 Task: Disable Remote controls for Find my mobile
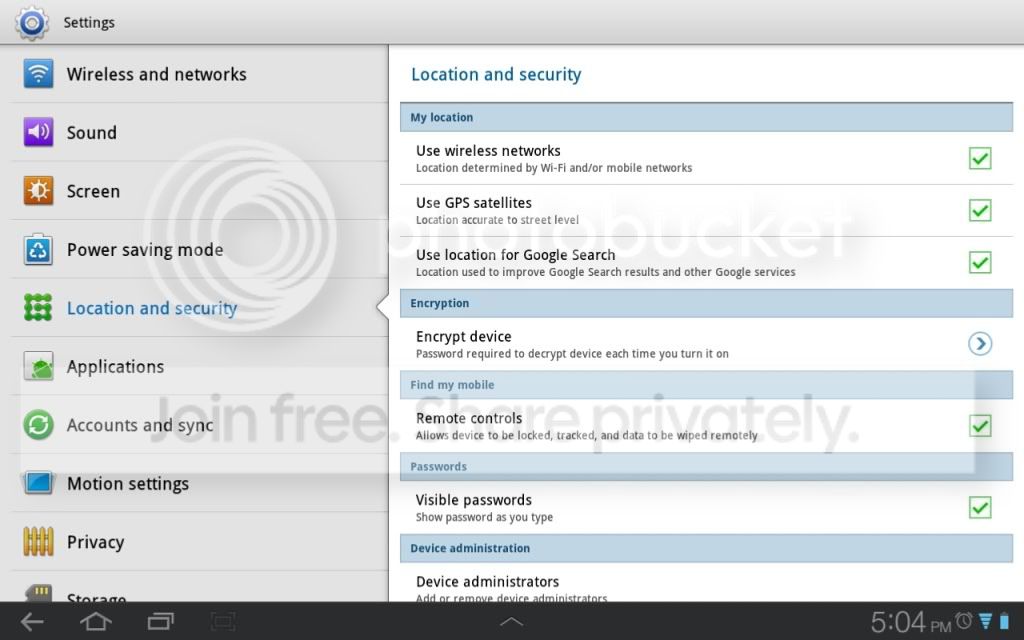979,425
